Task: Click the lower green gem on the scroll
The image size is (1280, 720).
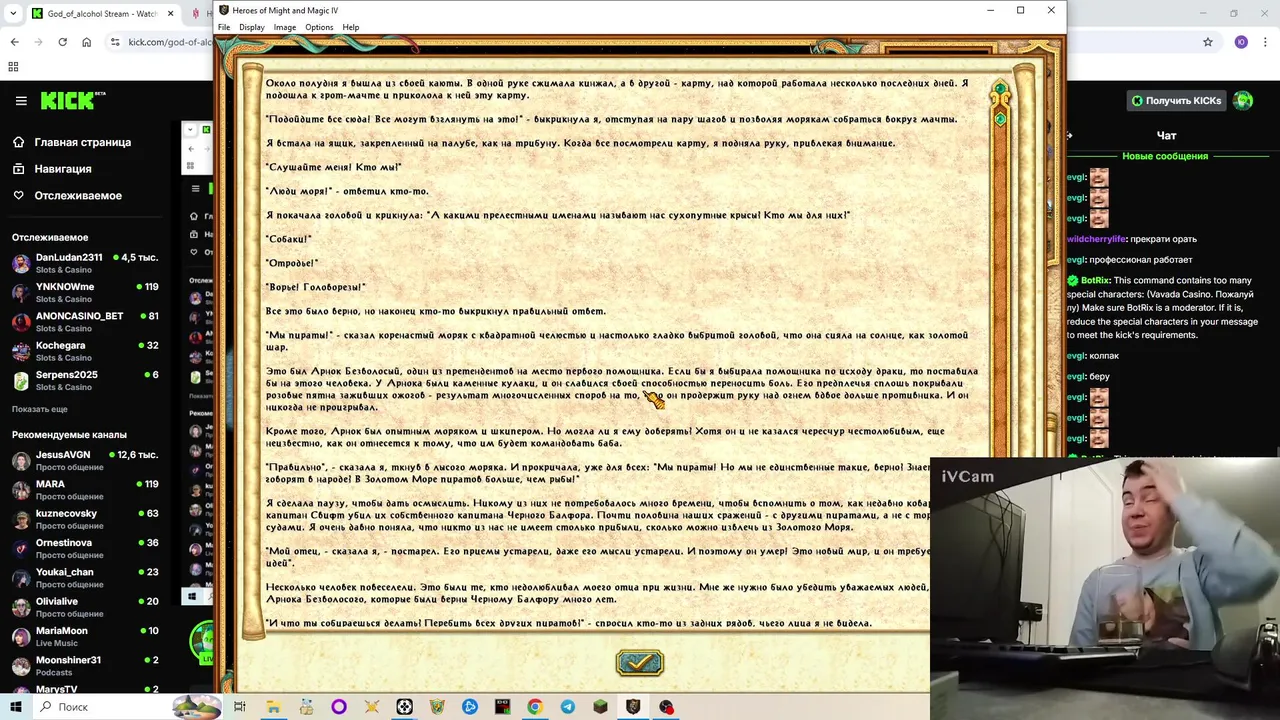Action: point(1000,119)
